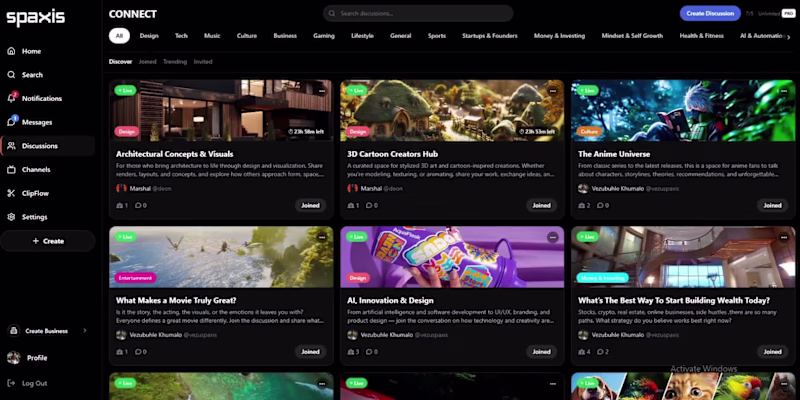Click Joined on The Anime Universe

click(772, 206)
